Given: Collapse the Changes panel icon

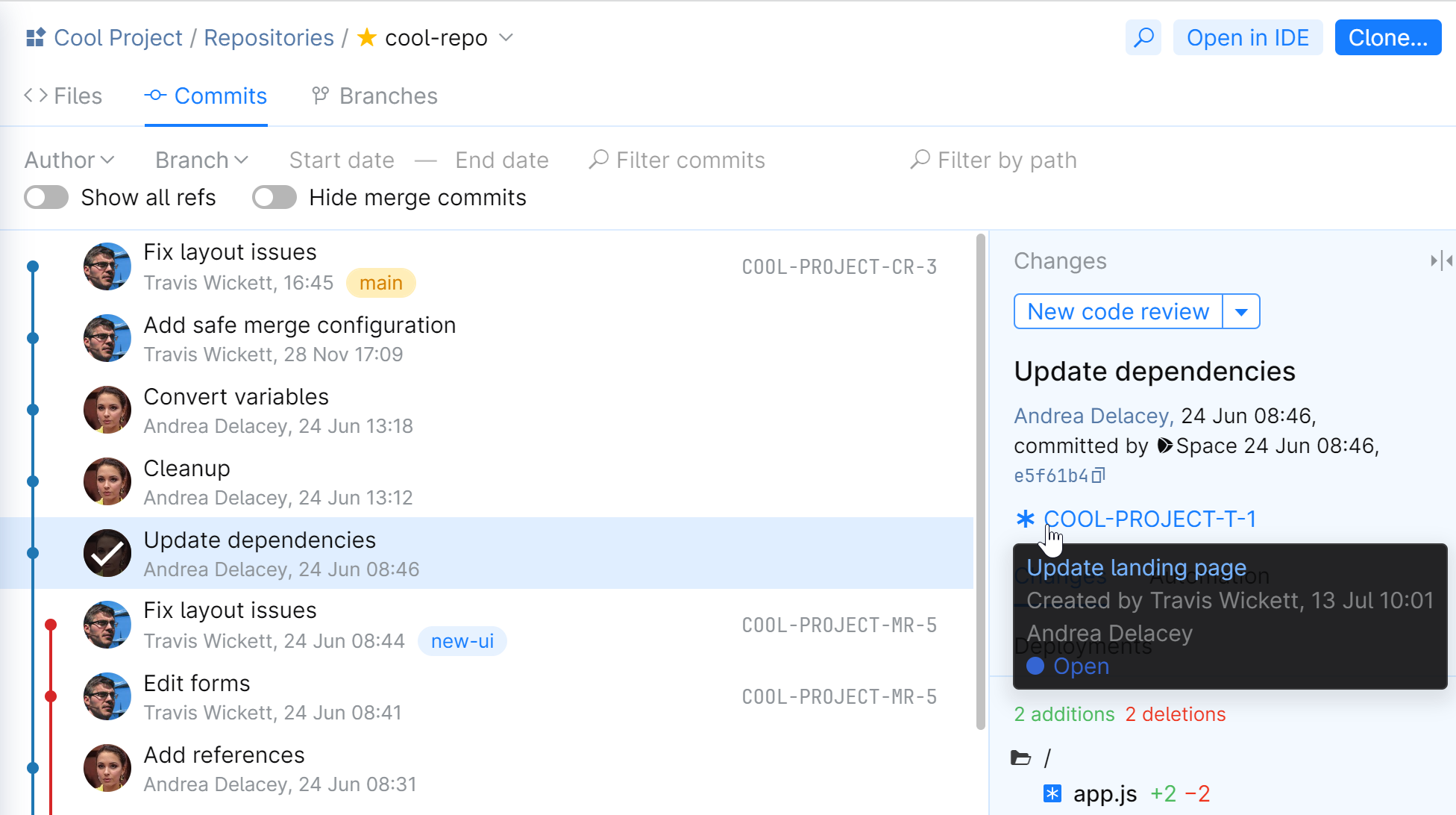Looking at the screenshot, I should pyautogui.click(x=1440, y=260).
